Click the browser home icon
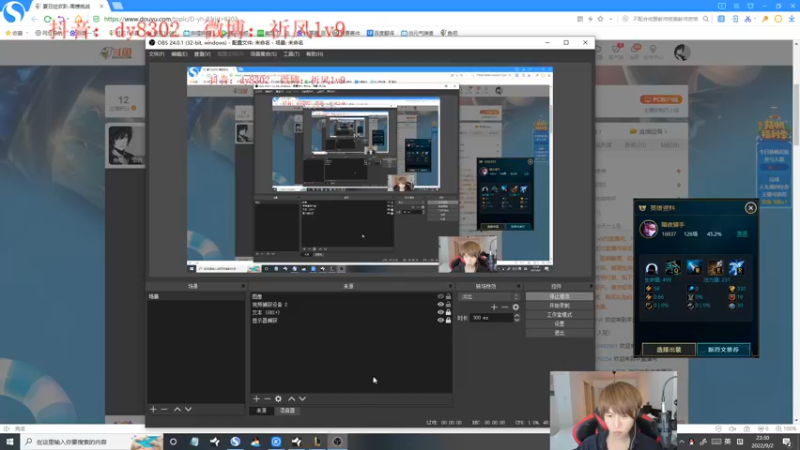The width and height of the screenshot is (800, 450). pyautogui.click(x=79, y=19)
